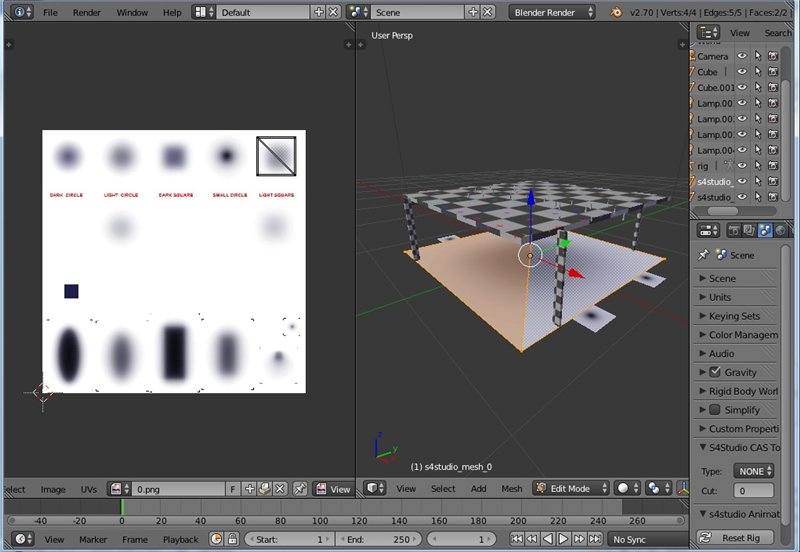This screenshot has width=800, height=552.
Task: Click the Scene properties tab icon
Action: 765,230
